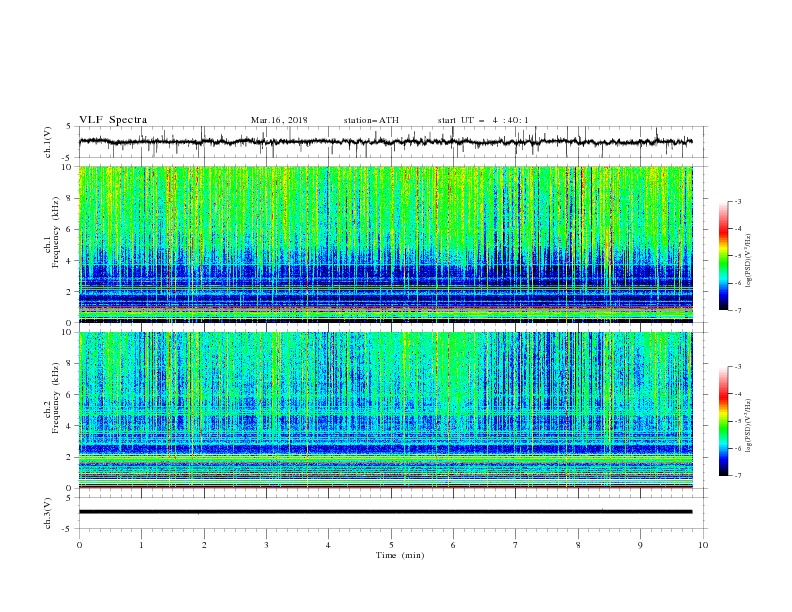Click the 'Time (min)' x-axis label
Screen dimensions: 792x612
400,555
